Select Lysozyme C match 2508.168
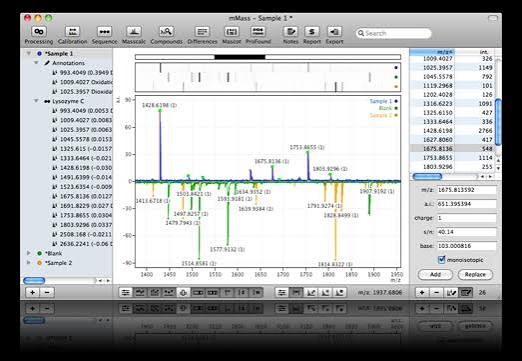Screen dimensions: 522x361 pos(83,234)
